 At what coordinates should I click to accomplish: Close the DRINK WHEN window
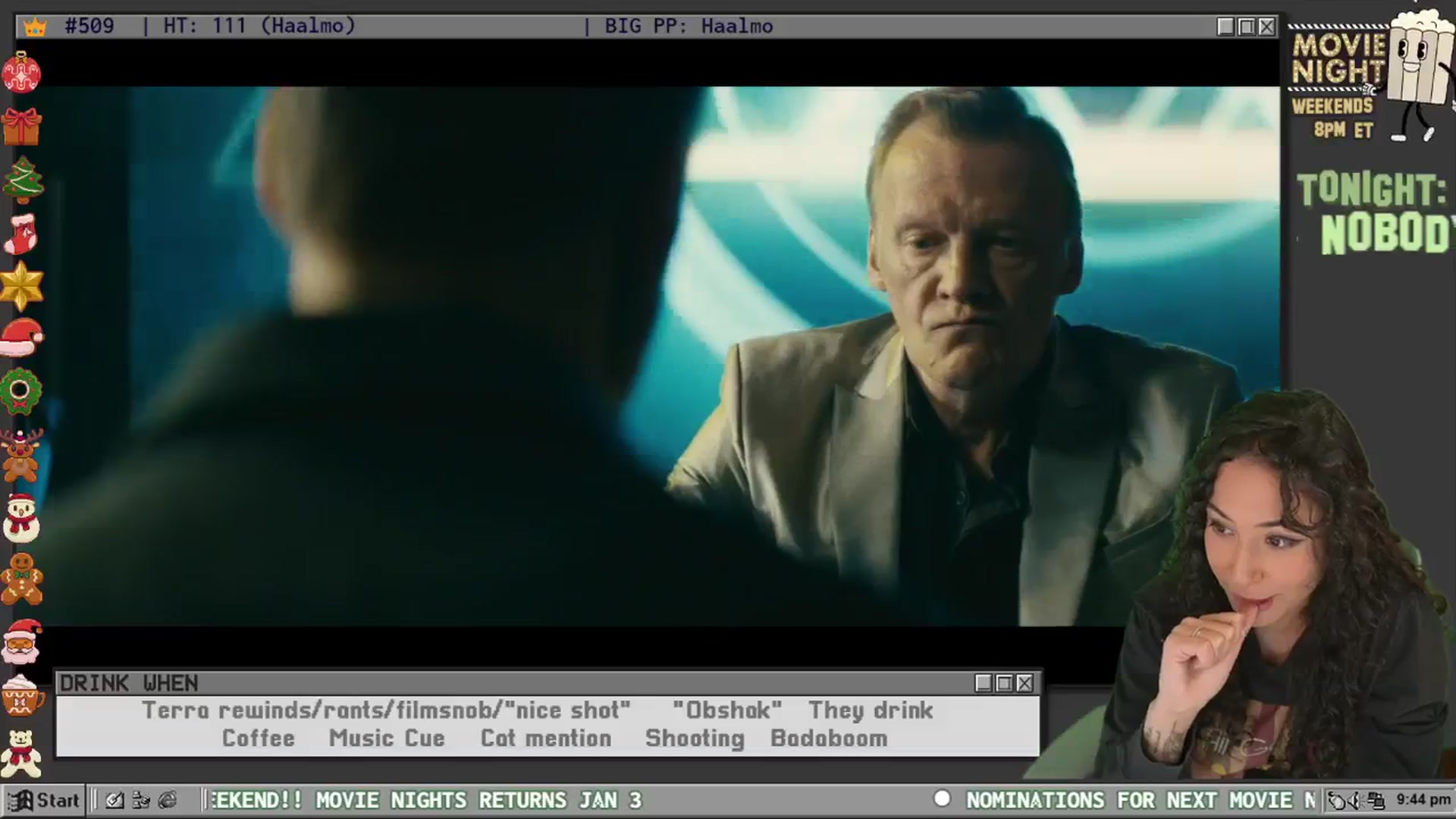click(1025, 683)
